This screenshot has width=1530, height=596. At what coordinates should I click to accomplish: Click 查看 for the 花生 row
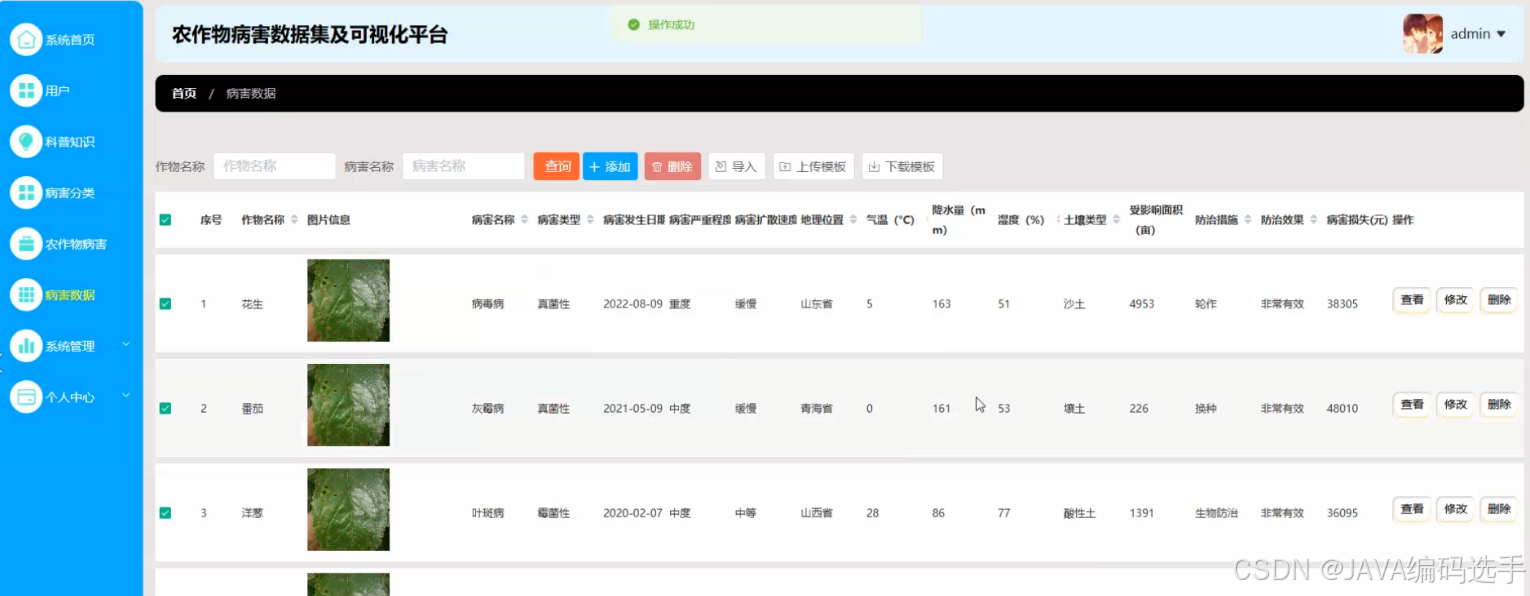point(1412,300)
